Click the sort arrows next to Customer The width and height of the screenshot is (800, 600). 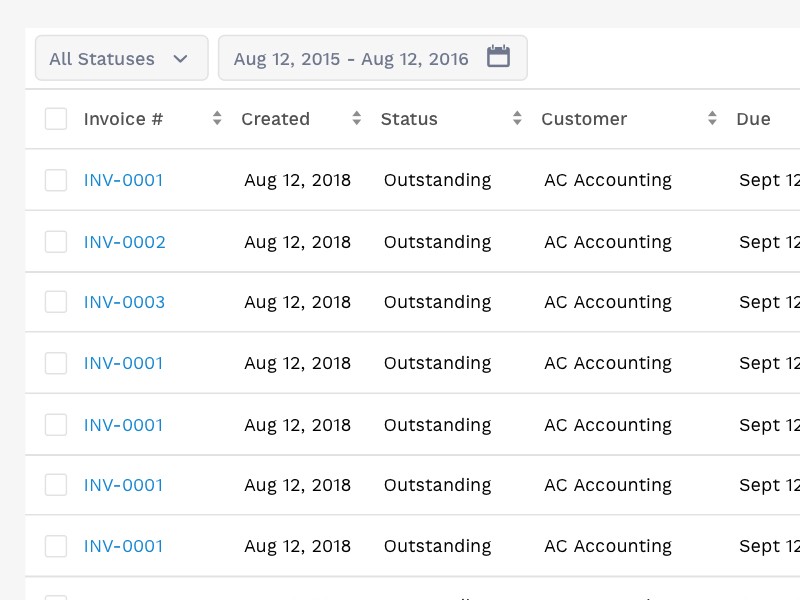(x=712, y=118)
